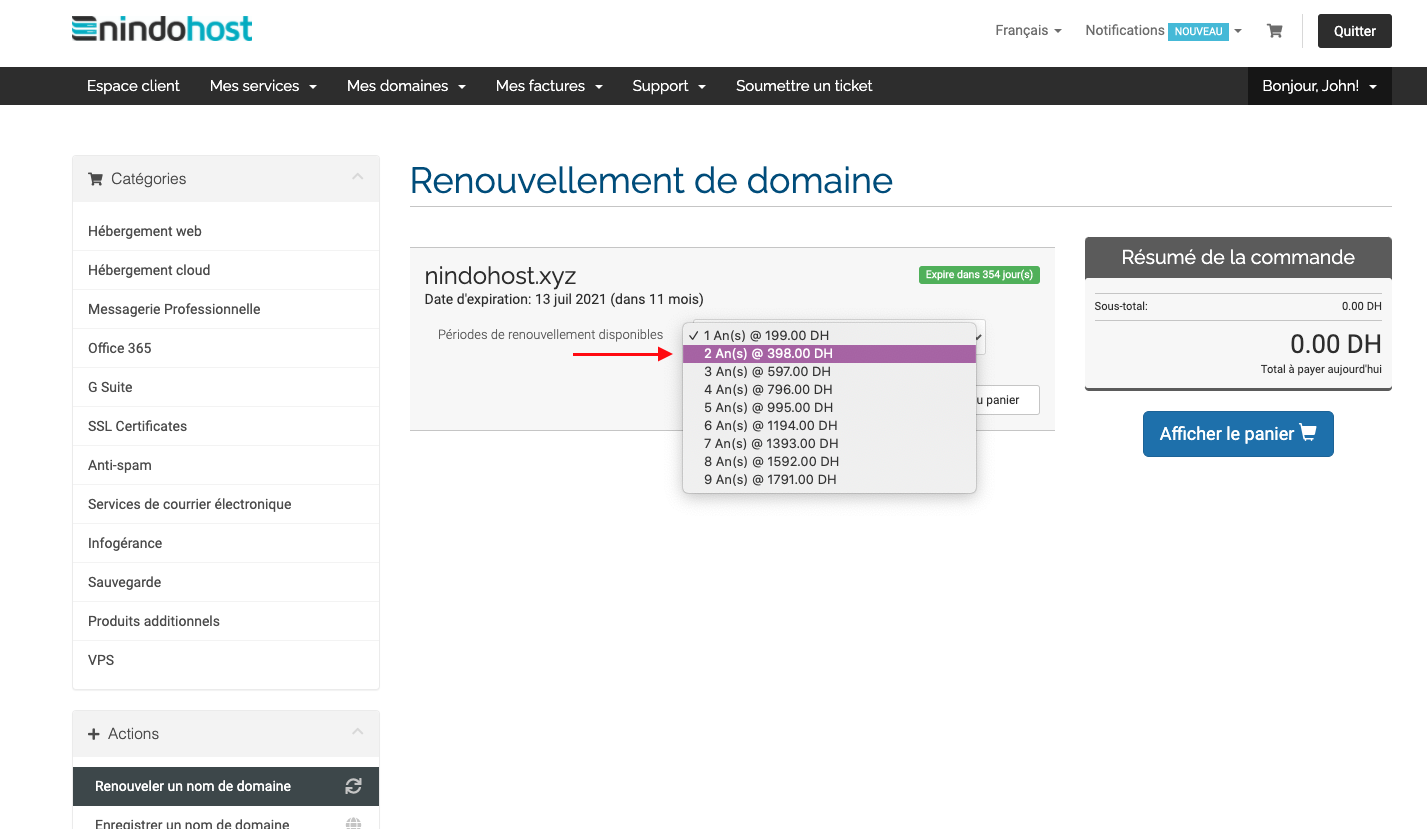The image size is (1427, 829).
Task: Click the Sous-total label
Action: [1121, 306]
